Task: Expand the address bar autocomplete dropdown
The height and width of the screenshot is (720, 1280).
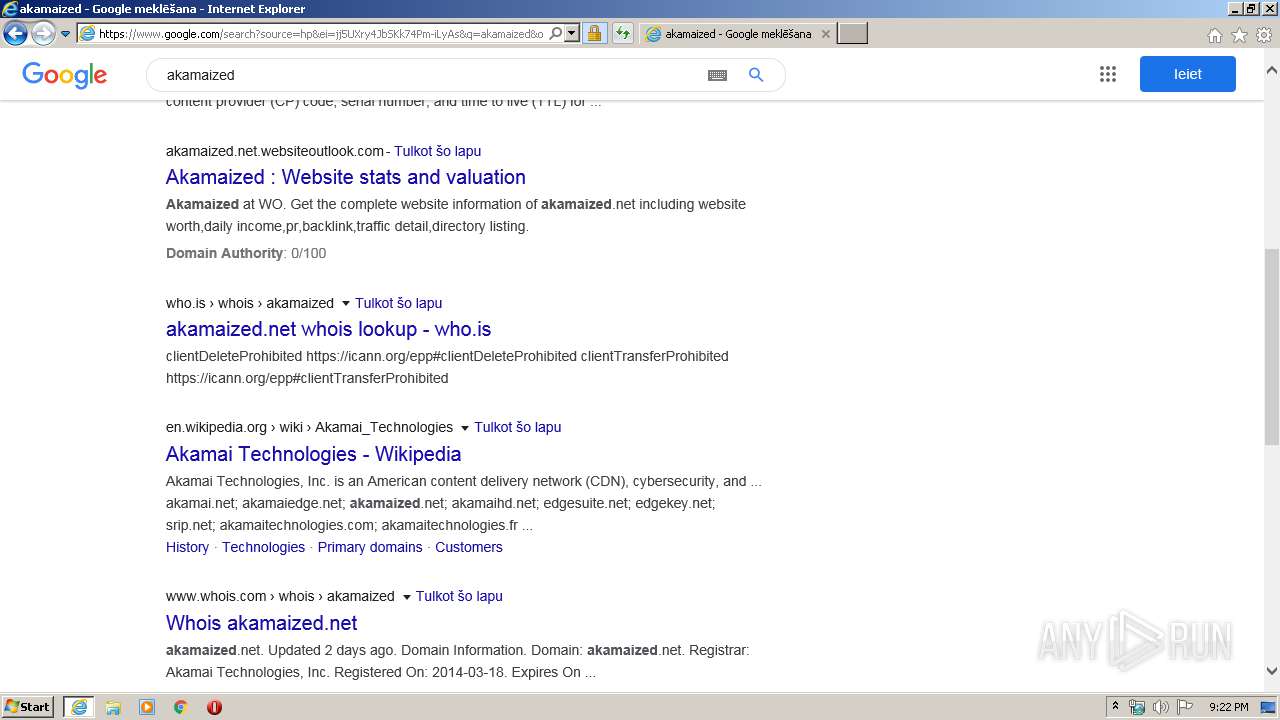Action: (572, 33)
